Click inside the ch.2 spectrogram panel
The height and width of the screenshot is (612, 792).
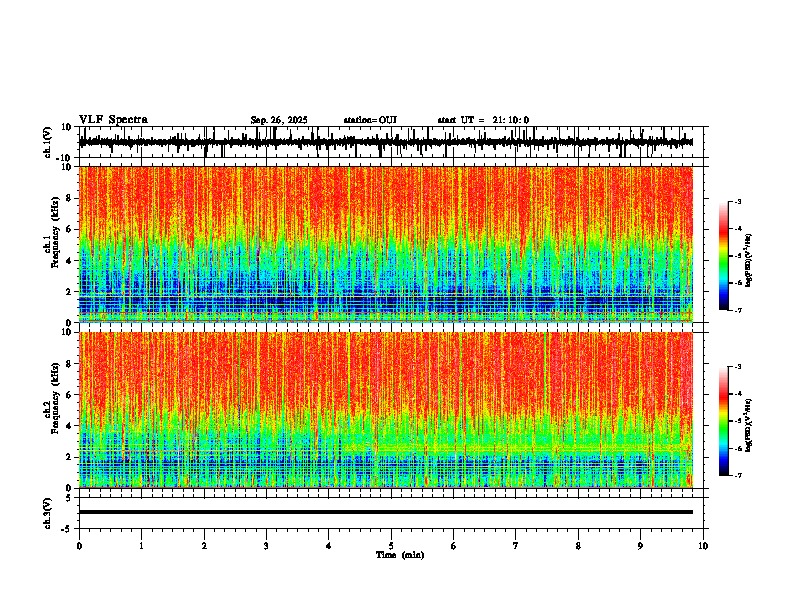386,410
